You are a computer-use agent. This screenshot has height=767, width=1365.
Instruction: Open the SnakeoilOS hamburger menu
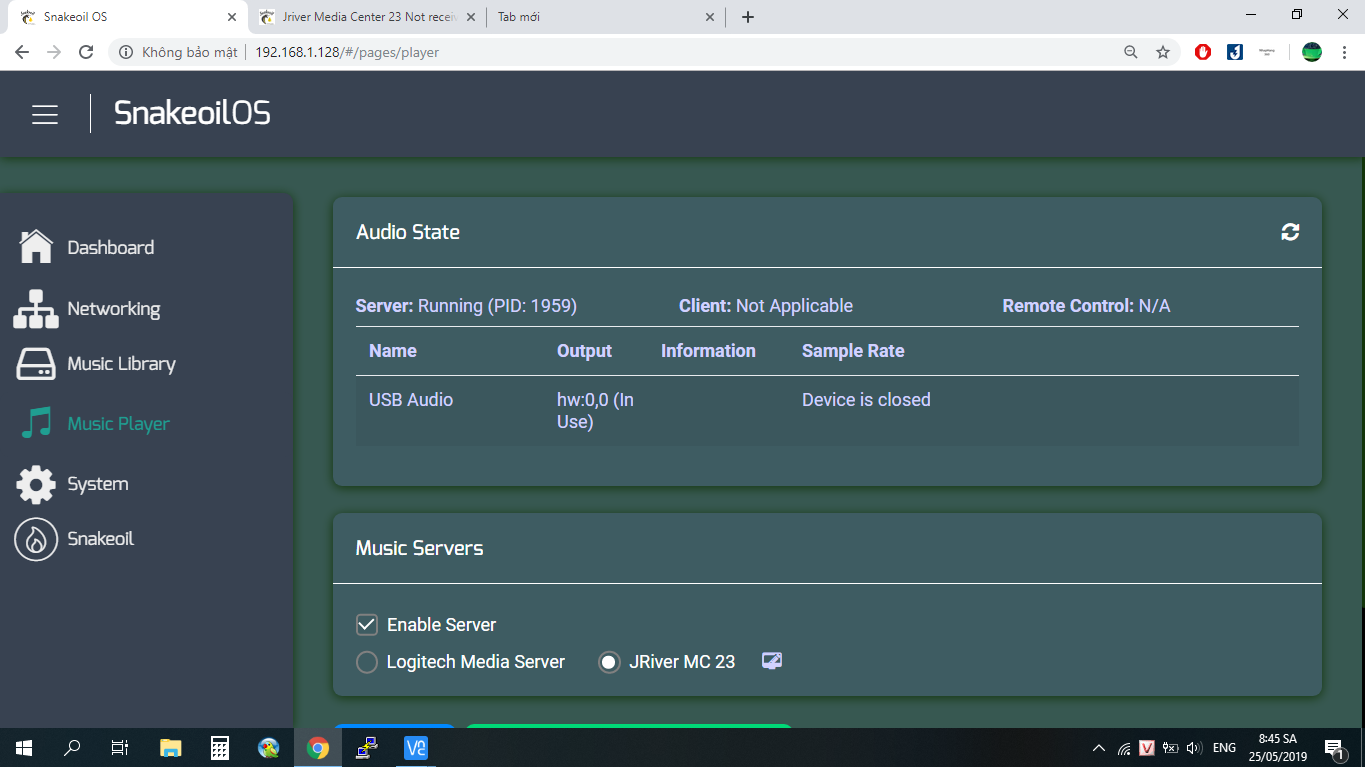coord(45,115)
